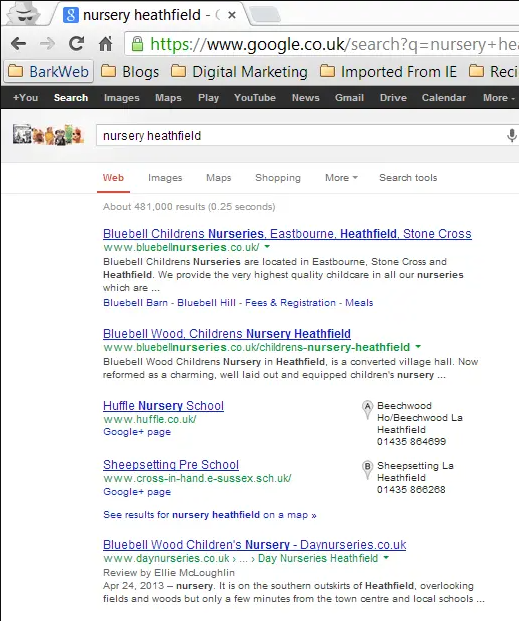Click the voice search microphone icon

click(x=511, y=135)
